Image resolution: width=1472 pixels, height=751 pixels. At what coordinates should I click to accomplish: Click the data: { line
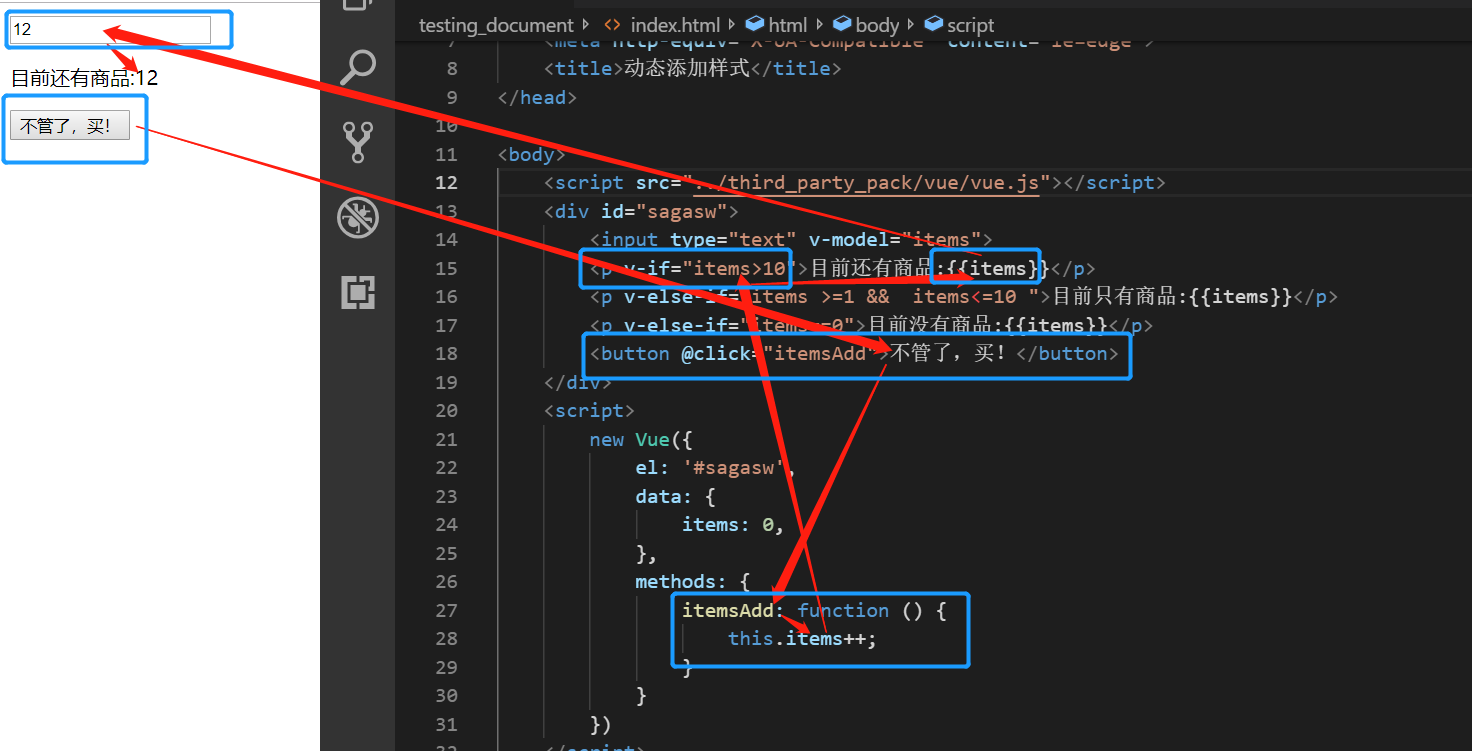pyautogui.click(x=676, y=496)
